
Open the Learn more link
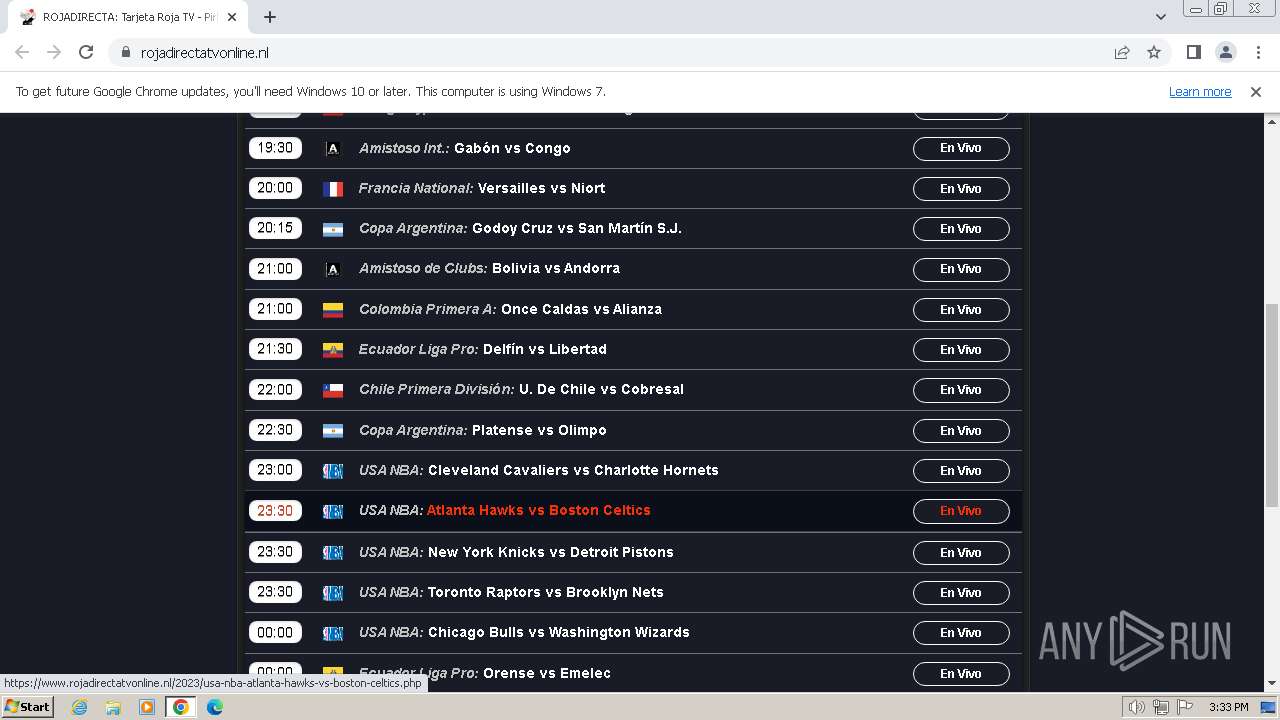[x=1200, y=92]
